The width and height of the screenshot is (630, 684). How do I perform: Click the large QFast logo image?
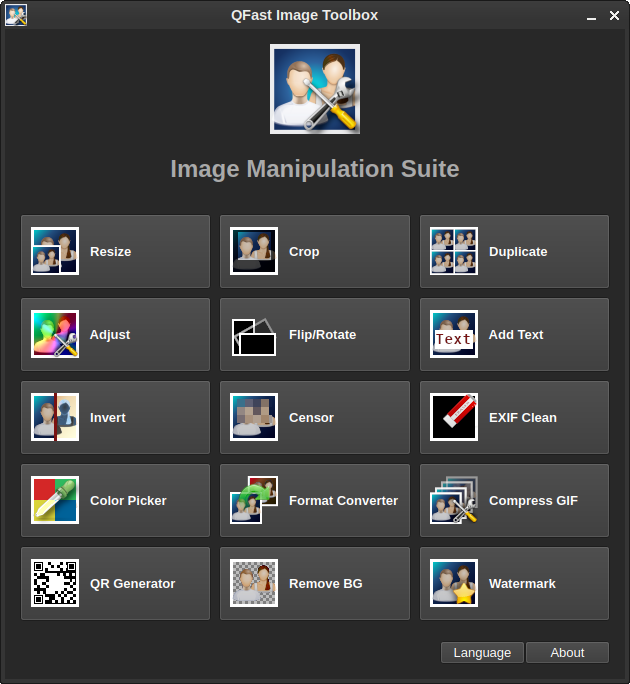[x=315, y=89]
